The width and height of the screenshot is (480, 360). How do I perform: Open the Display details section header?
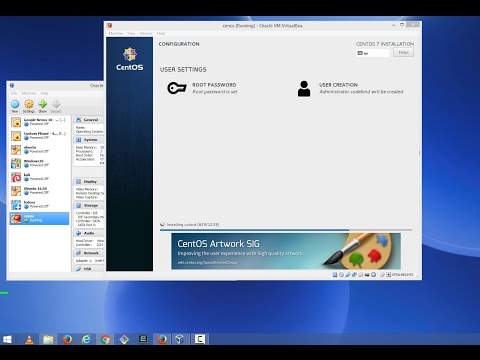[88, 182]
